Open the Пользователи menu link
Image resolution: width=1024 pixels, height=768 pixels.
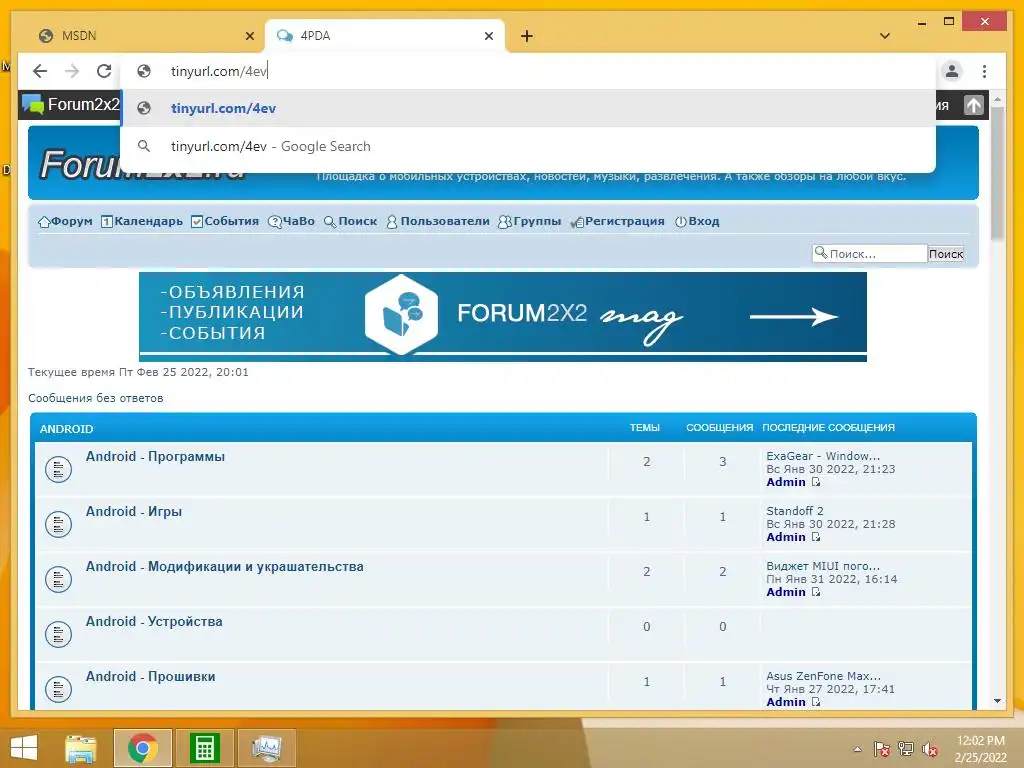[438, 221]
